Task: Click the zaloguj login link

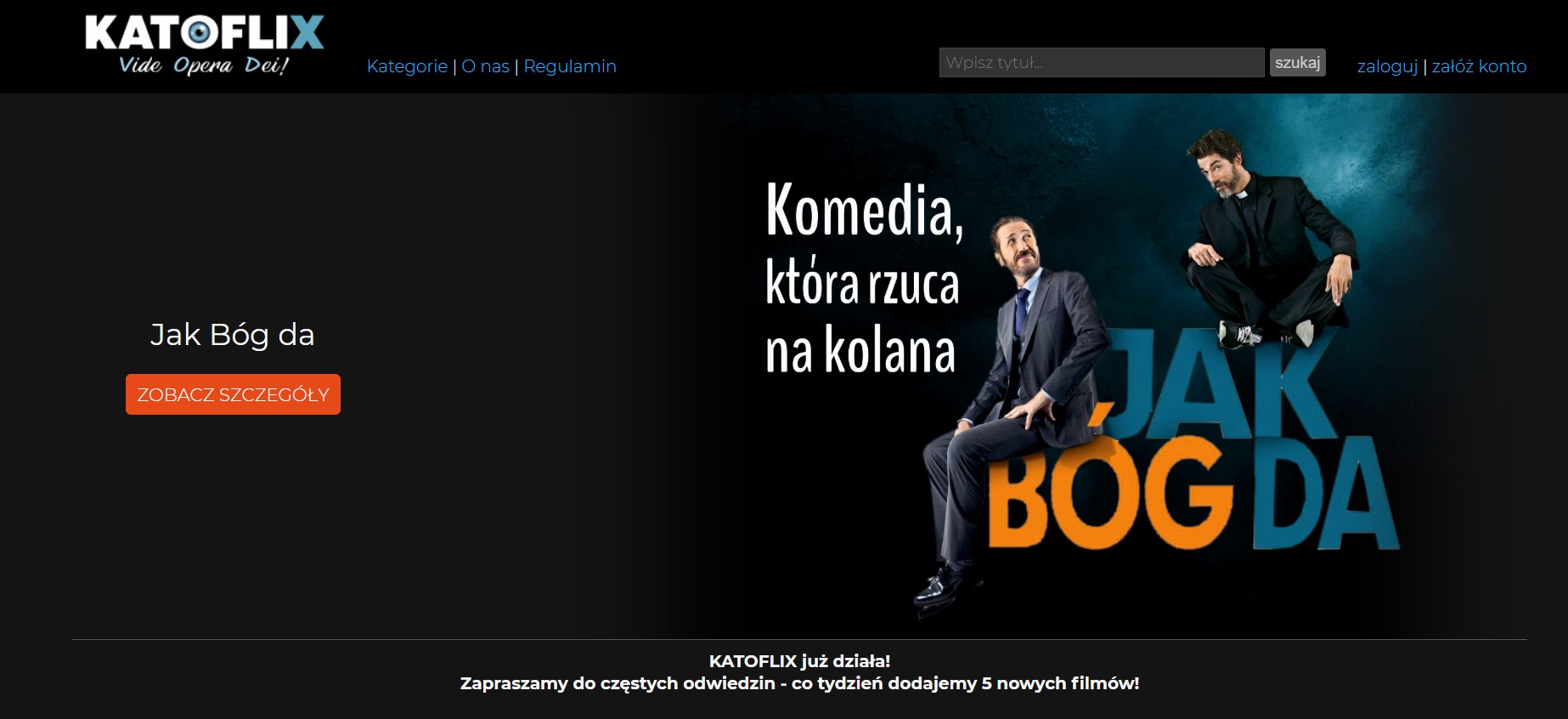Action: pos(1387,66)
